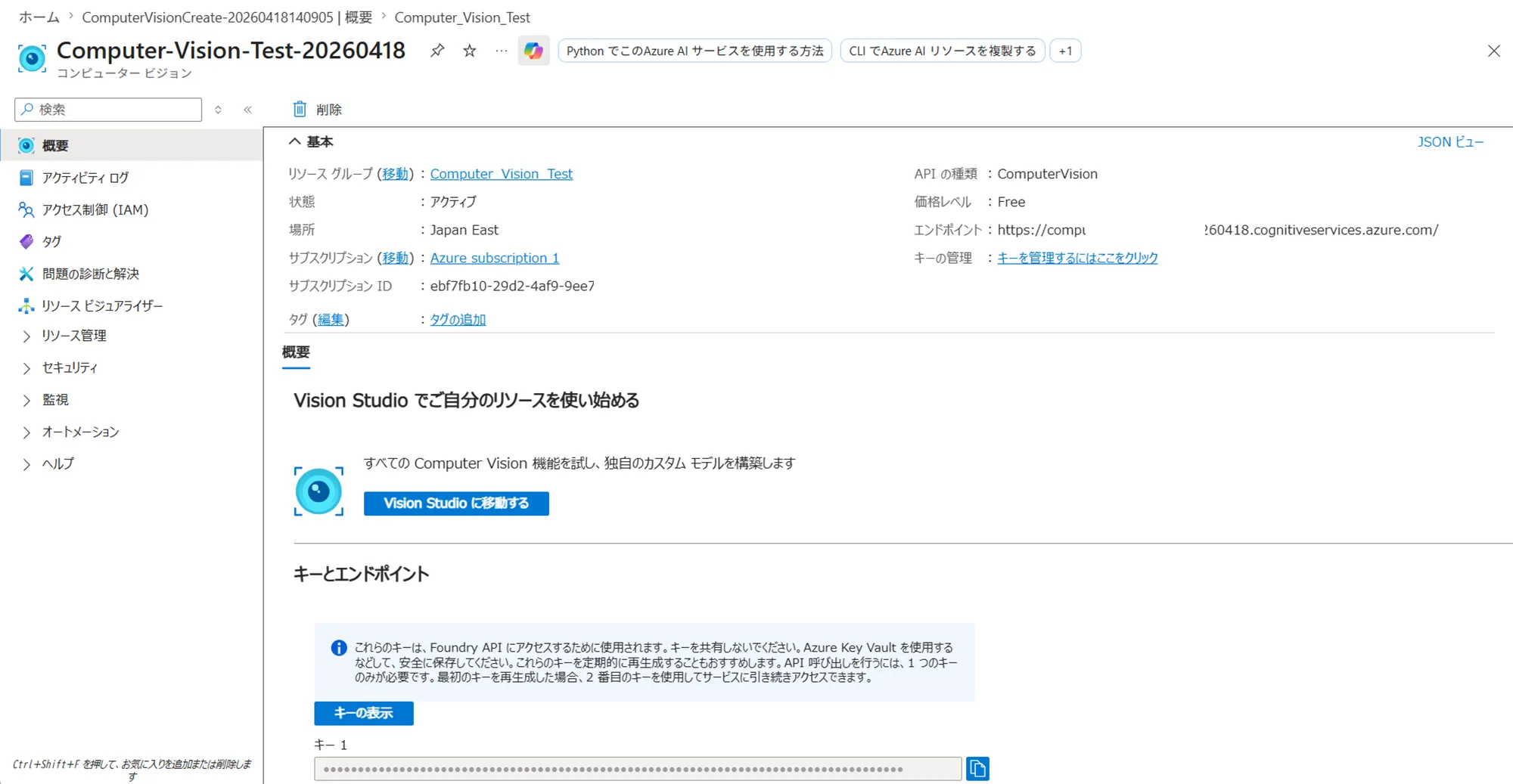Click the Vision Studio eye logo
Viewport: 1513px width, 784px height.
pos(318,491)
